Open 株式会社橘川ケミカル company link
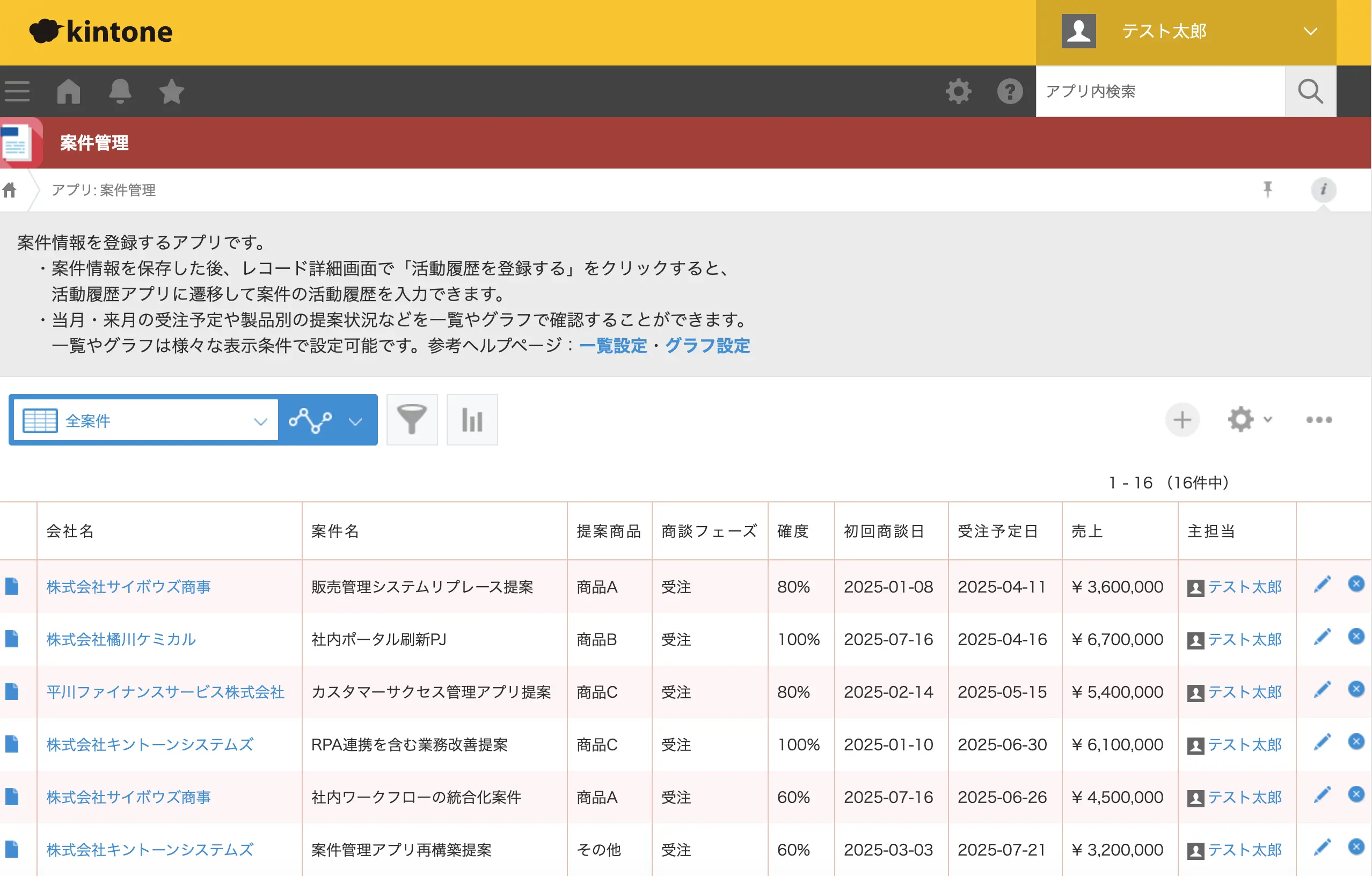Image resolution: width=1372 pixels, height=876 pixels. pyautogui.click(x=121, y=639)
